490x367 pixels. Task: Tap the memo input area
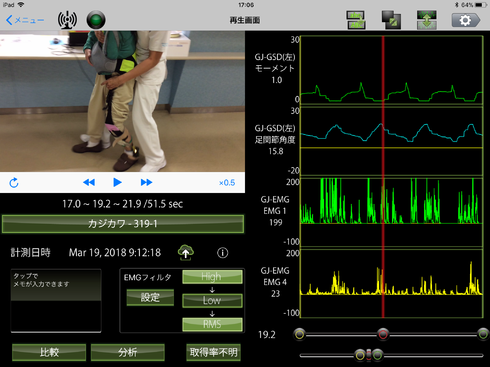click(56, 301)
